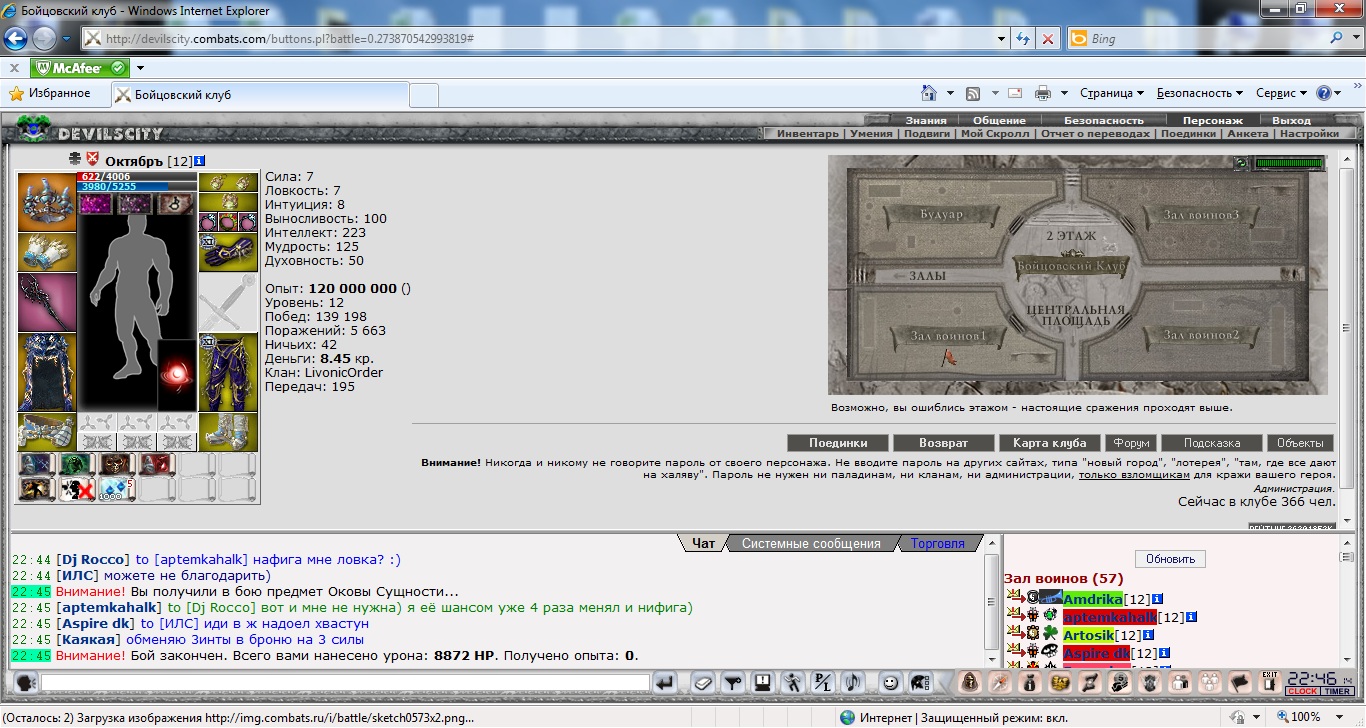1366x728 pixels.
Task: Click the eraser clear chat icon
Action: click(x=704, y=683)
